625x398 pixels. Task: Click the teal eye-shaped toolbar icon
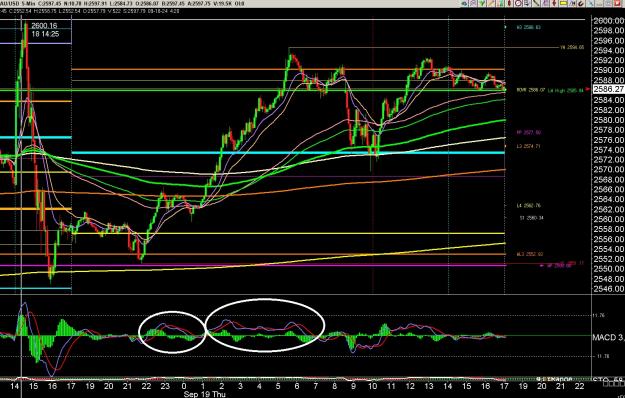(464, 3)
